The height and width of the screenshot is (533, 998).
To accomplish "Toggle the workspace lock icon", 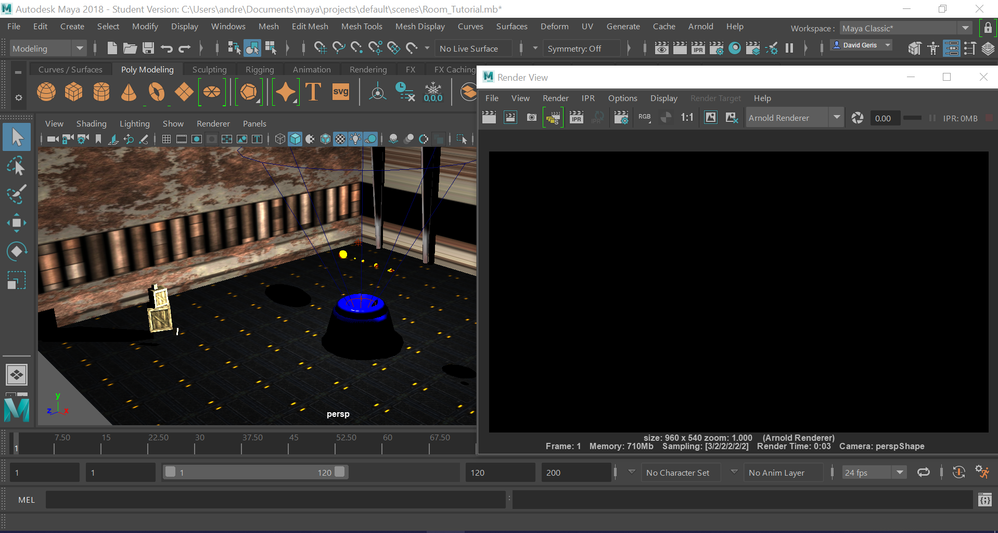I will pos(988,28).
